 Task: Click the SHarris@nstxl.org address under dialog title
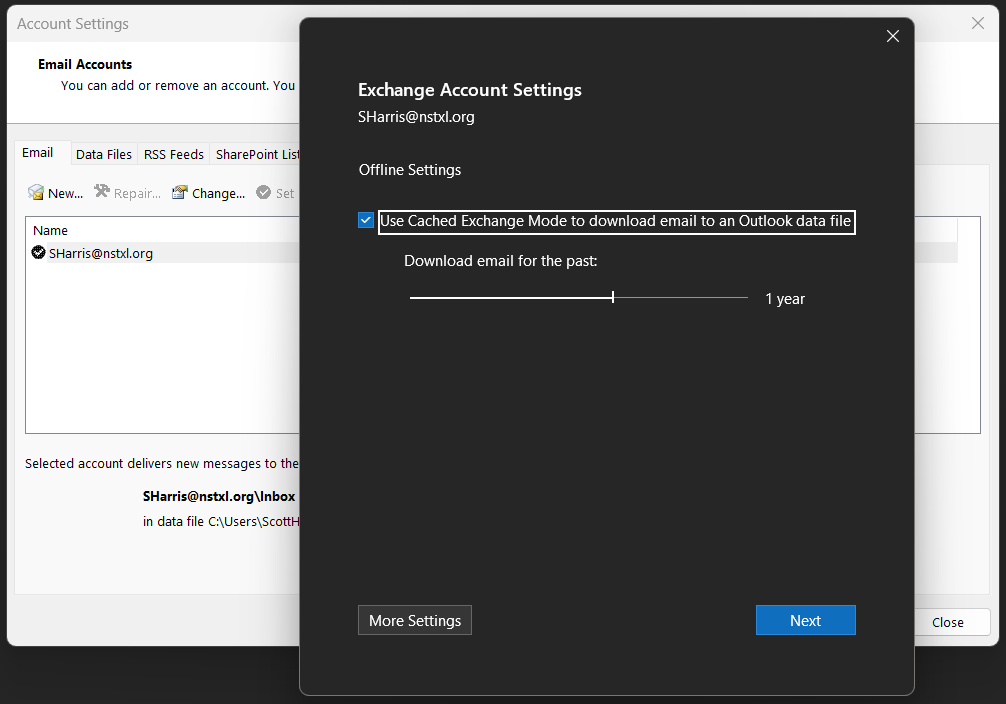[x=416, y=117]
